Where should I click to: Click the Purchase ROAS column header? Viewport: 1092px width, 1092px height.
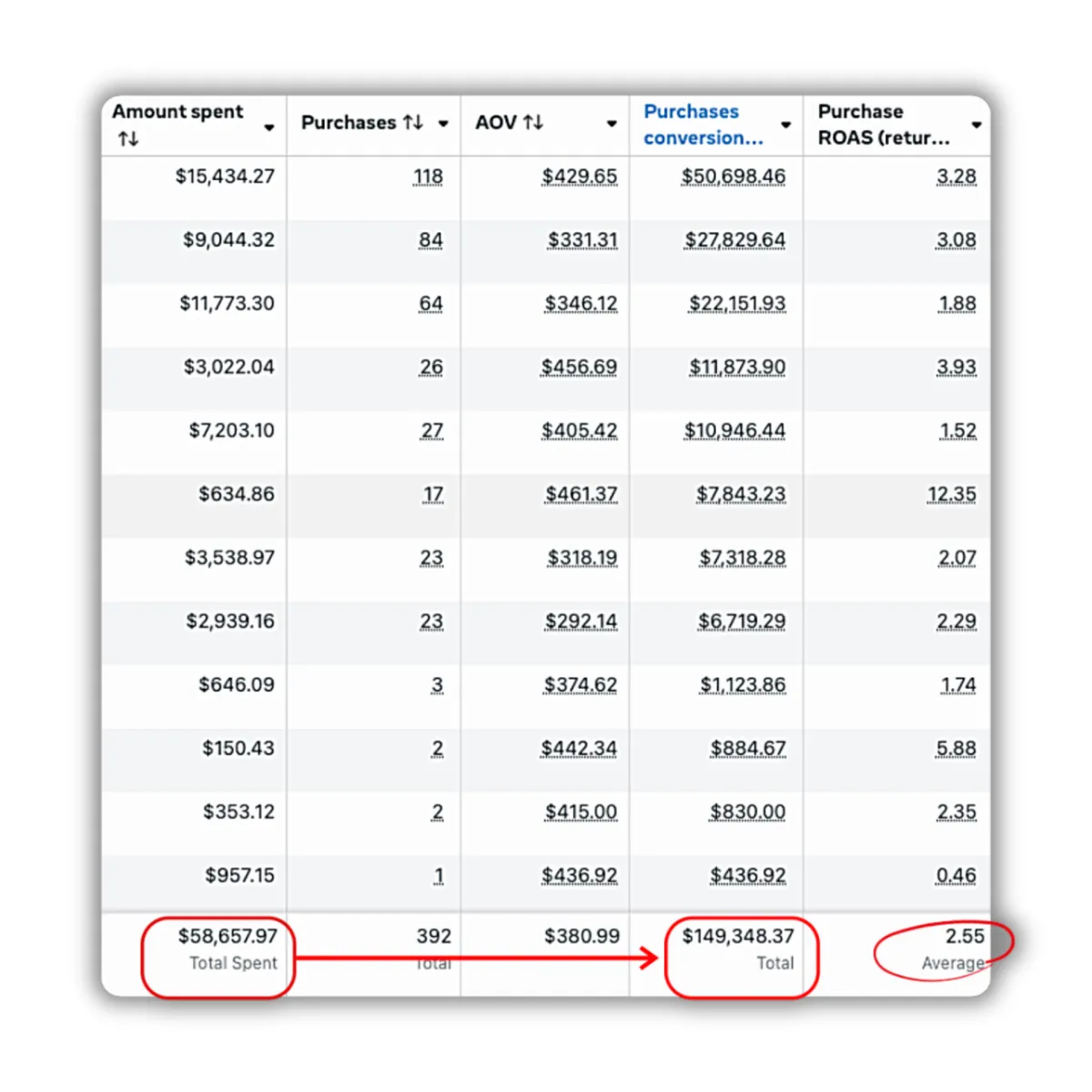[x=884, y=125]
